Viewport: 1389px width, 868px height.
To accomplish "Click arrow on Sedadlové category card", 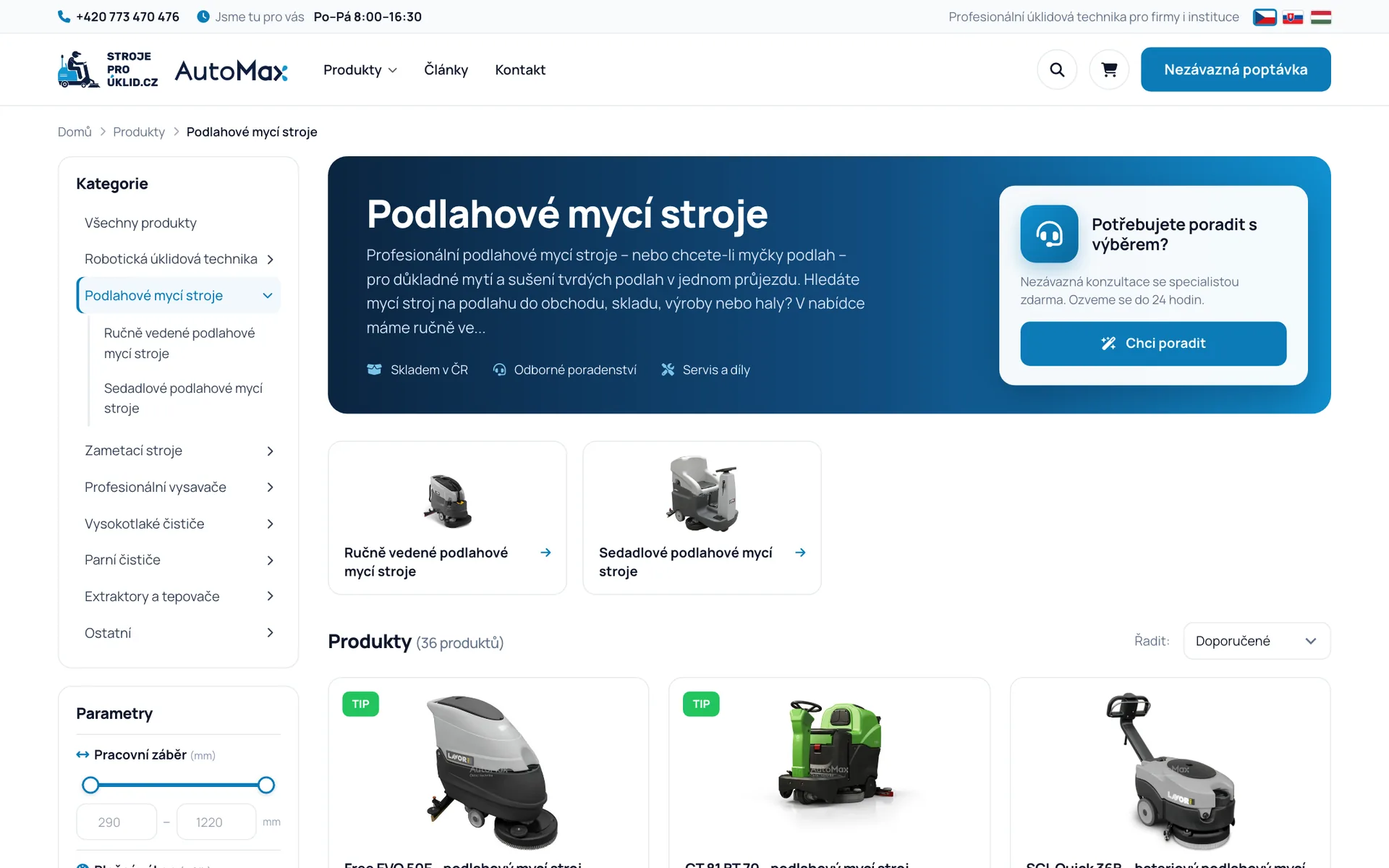I will coord(801,553).
